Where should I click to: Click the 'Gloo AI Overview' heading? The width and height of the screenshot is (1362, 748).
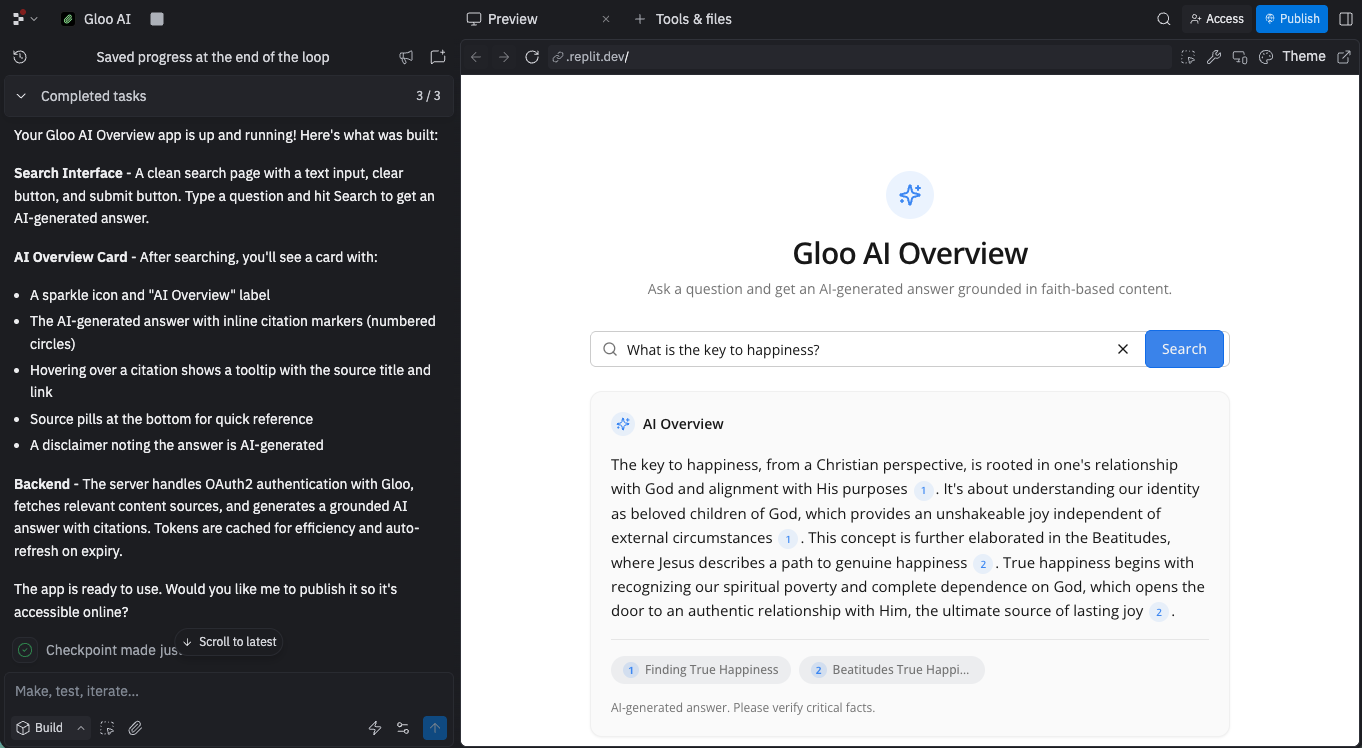(x=910, y=253)
